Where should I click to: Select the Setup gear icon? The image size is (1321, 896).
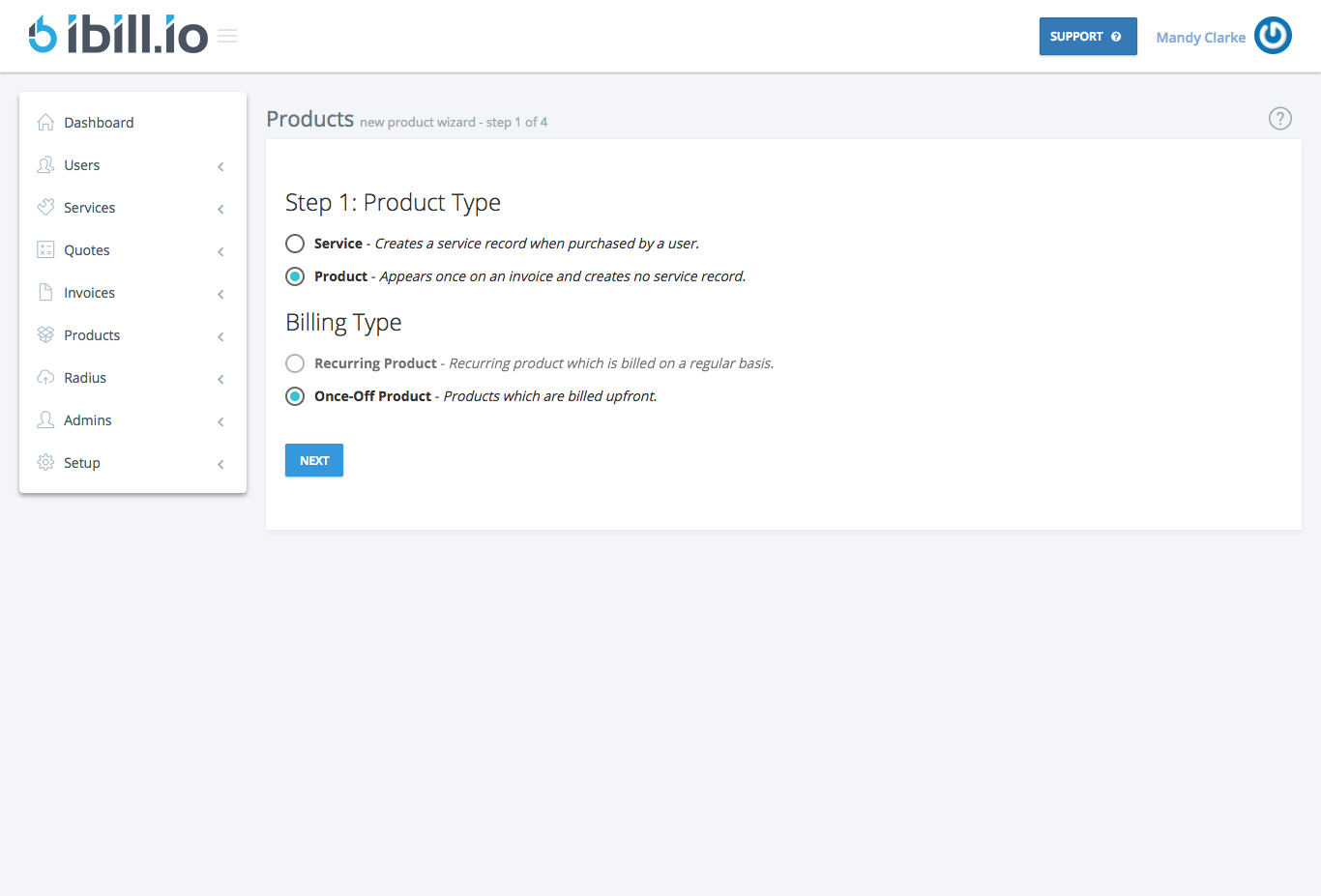point(44,462)
